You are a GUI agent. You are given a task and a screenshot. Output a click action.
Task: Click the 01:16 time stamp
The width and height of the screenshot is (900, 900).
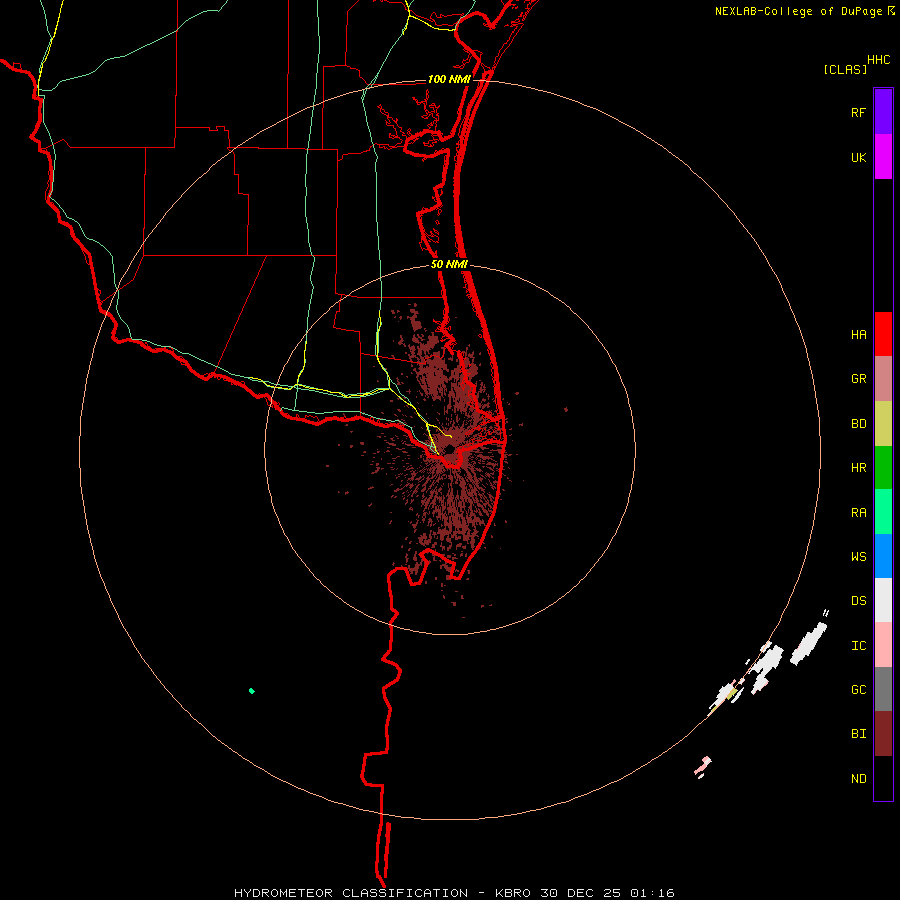click(x=652, y=893)
